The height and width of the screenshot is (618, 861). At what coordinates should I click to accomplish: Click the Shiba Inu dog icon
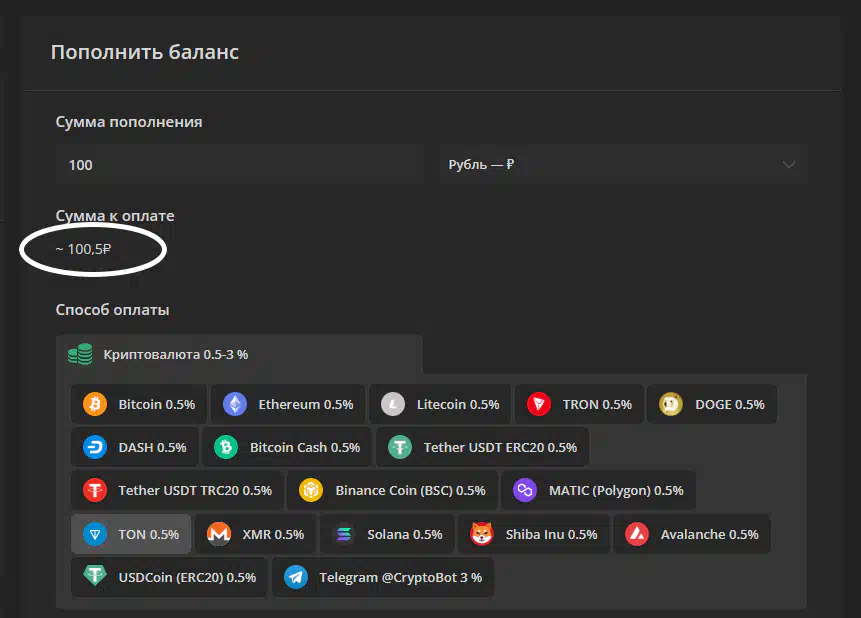(482, 534)
